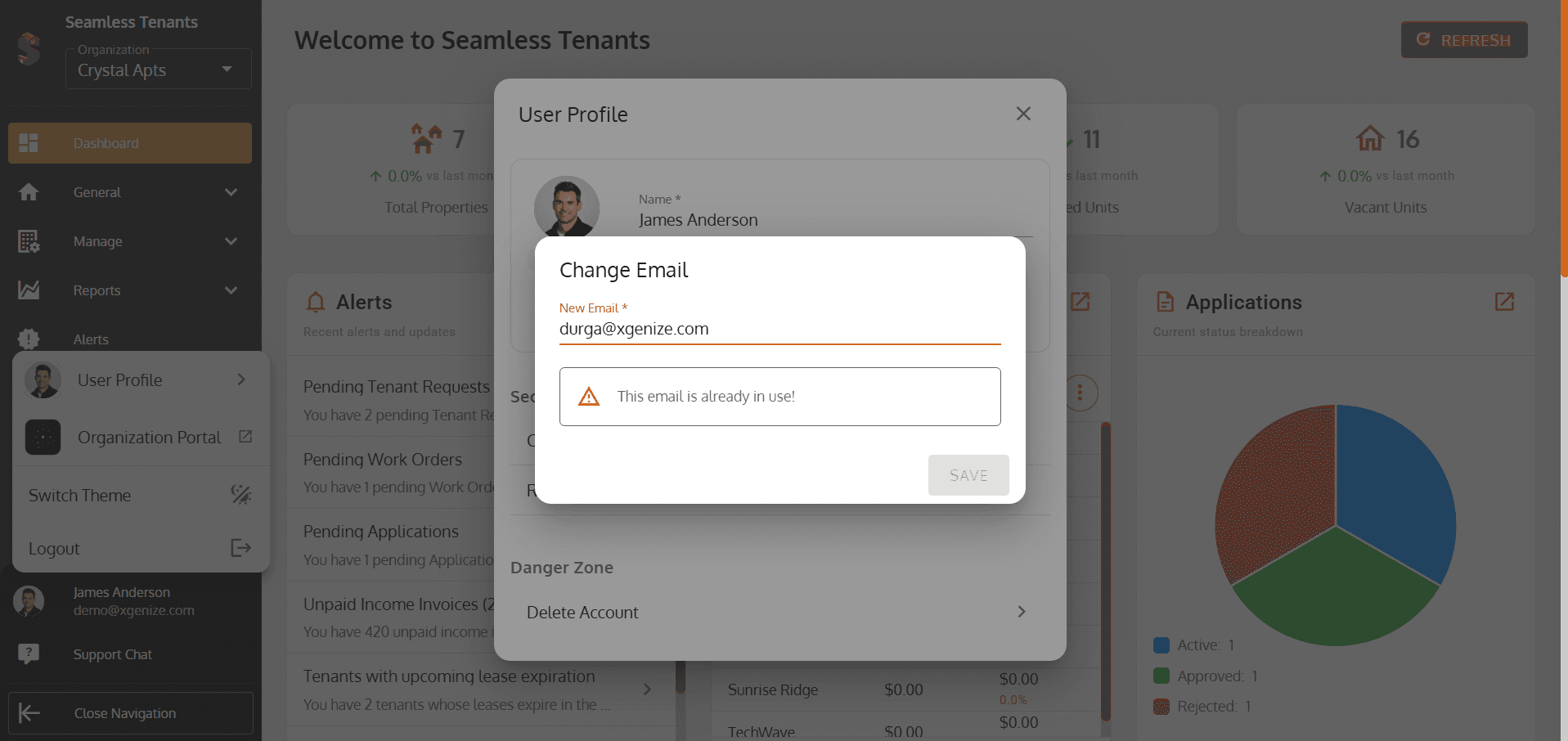Viewport: 1568px width, 741px height.
Task: Click the blue Active legend swatch
Action: click(1161, 645)
